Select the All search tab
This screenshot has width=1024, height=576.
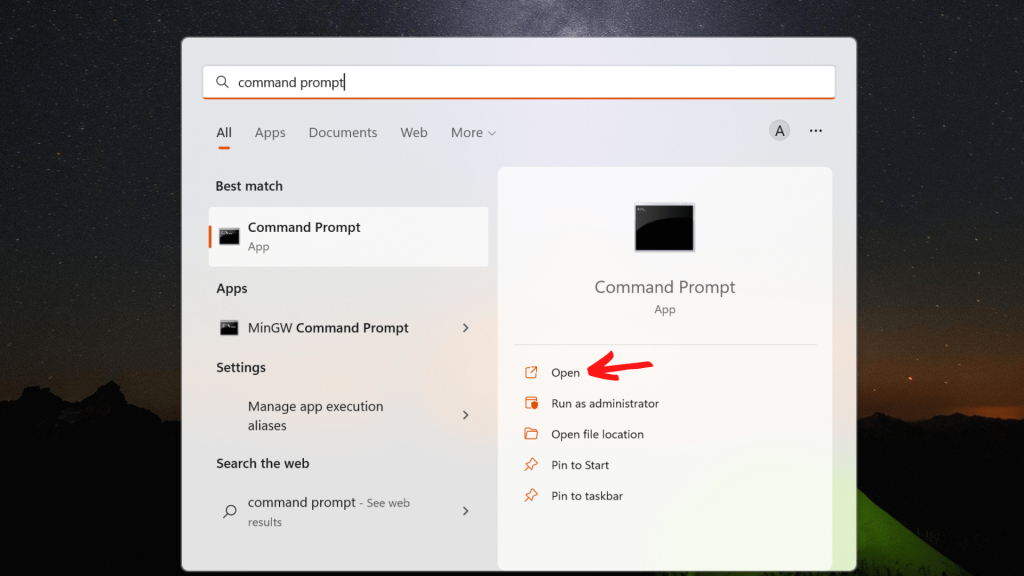point(224,133)
